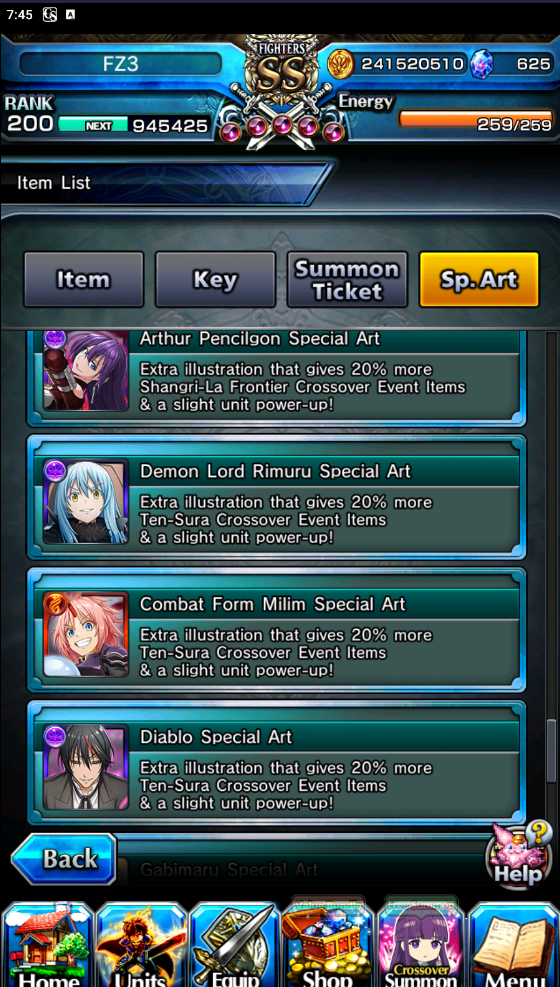
Task: Switch to the Summon Ticket tab
Action: point(347,279)
